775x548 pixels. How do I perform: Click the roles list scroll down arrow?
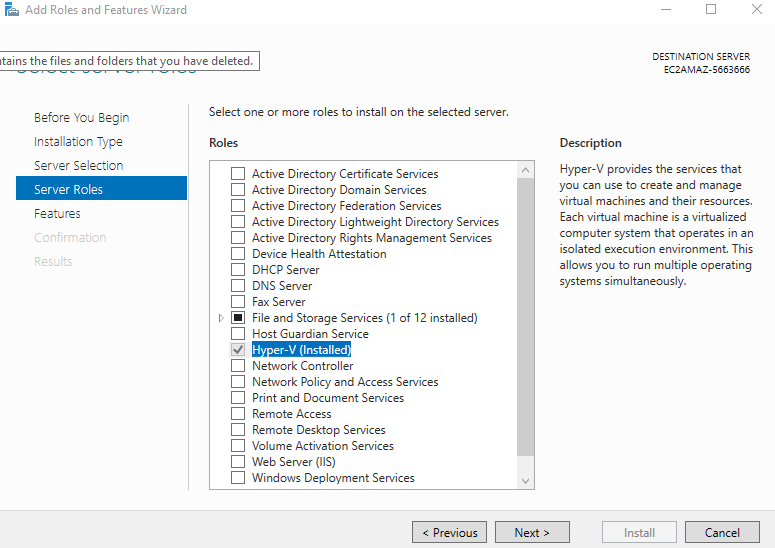(x=525, y=481)
